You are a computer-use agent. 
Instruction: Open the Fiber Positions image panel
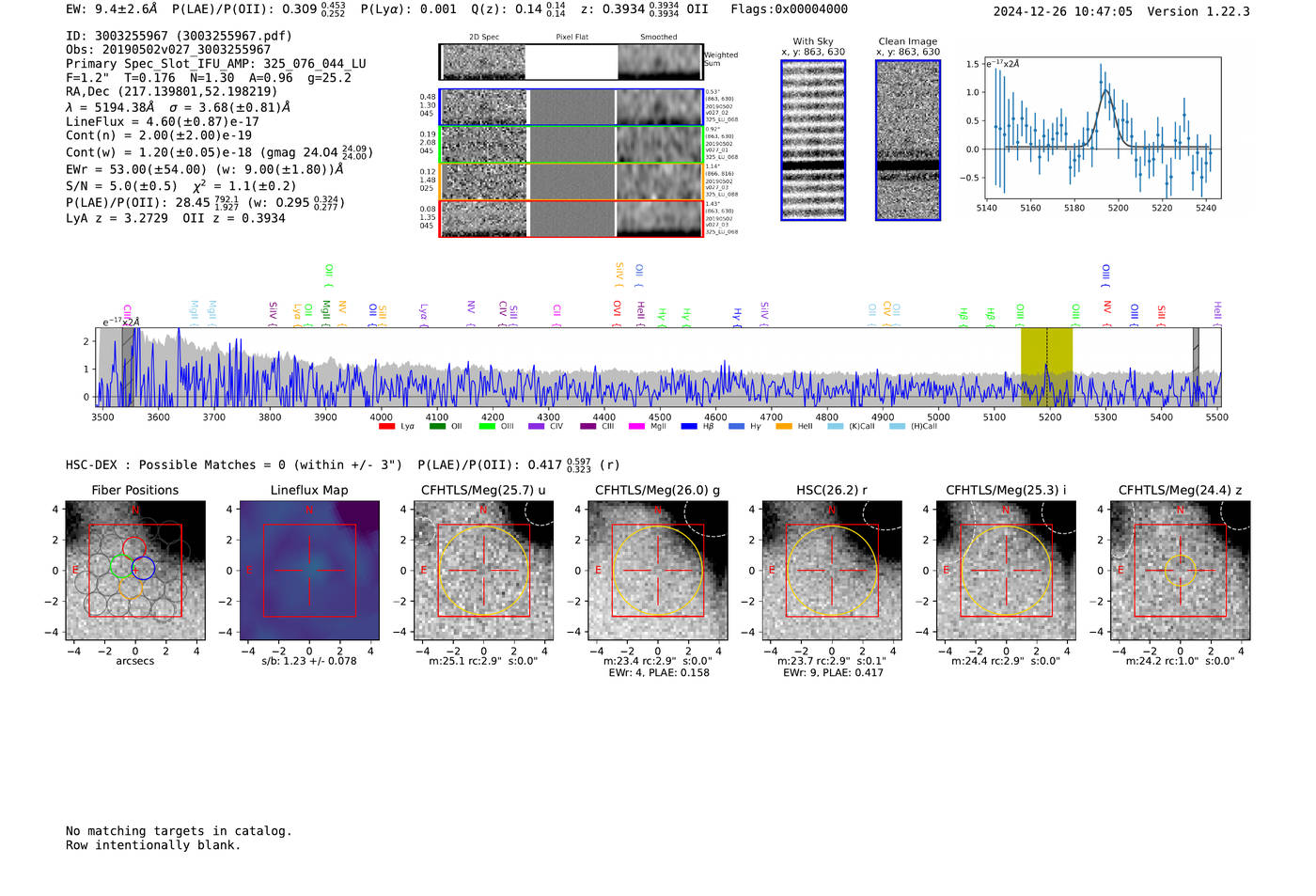click(135, 571)
